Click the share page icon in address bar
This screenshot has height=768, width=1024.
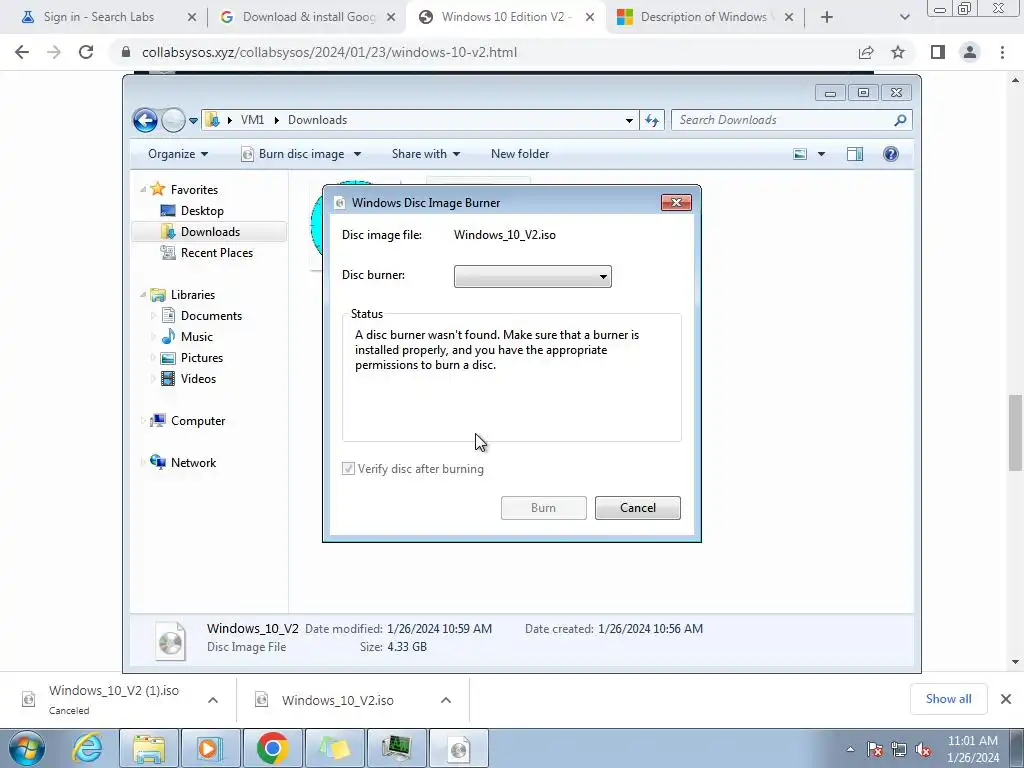tap(866, 52)
